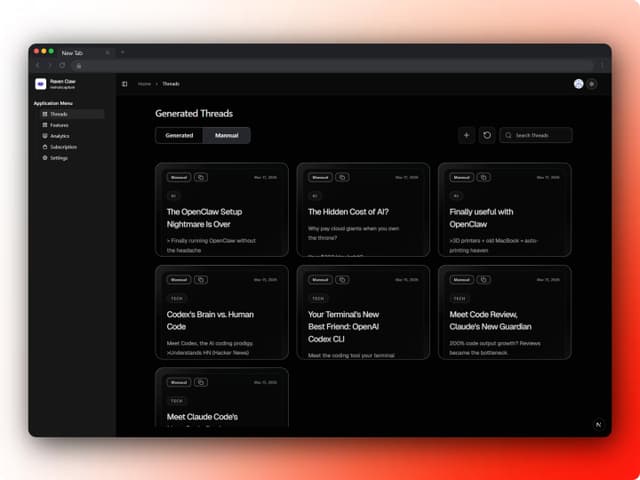Focus the Search threads input field
The height and width of the screenshot is (480, 640).
536,136
